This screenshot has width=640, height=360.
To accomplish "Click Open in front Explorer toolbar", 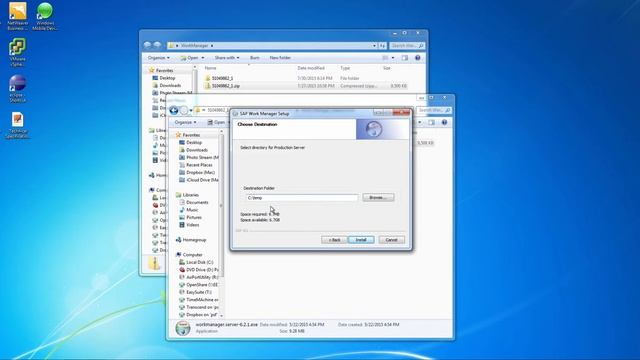I will pyautogui.click(x=216, y=122).
